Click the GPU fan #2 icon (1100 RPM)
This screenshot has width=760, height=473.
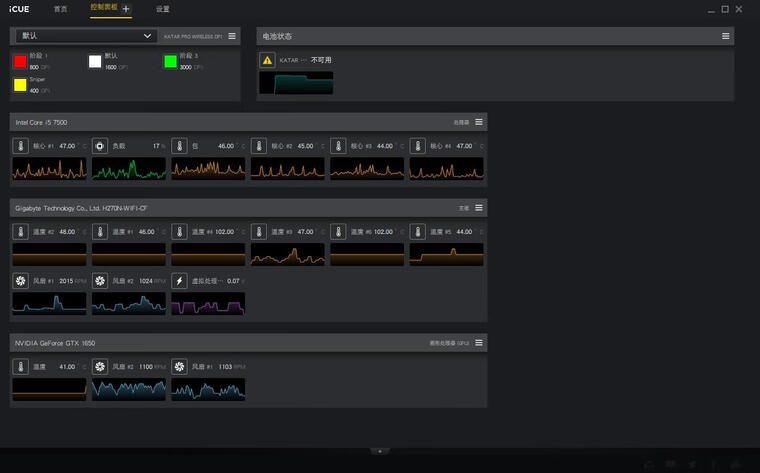click(x=100, y=366)
